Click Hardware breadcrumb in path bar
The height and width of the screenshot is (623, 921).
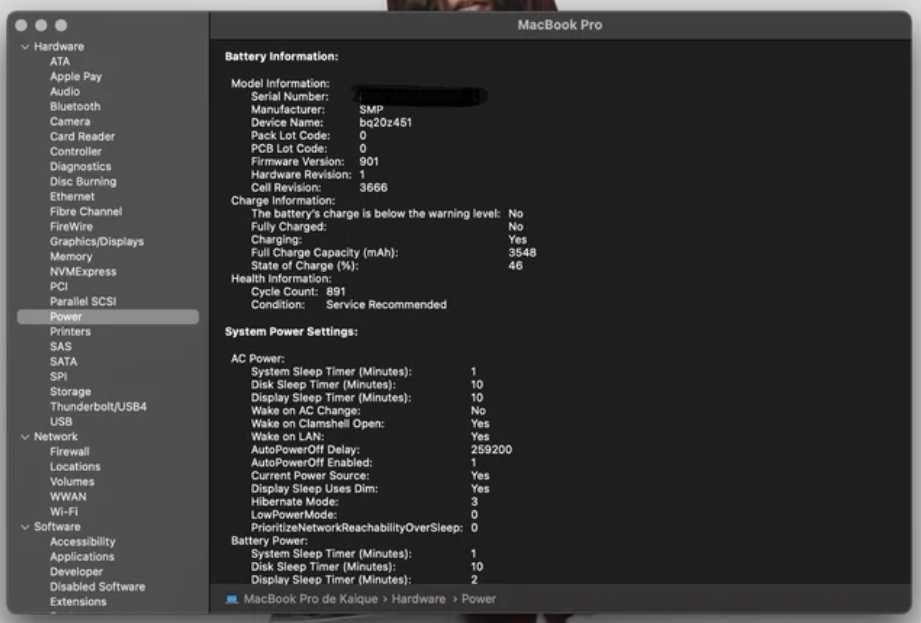418,599
